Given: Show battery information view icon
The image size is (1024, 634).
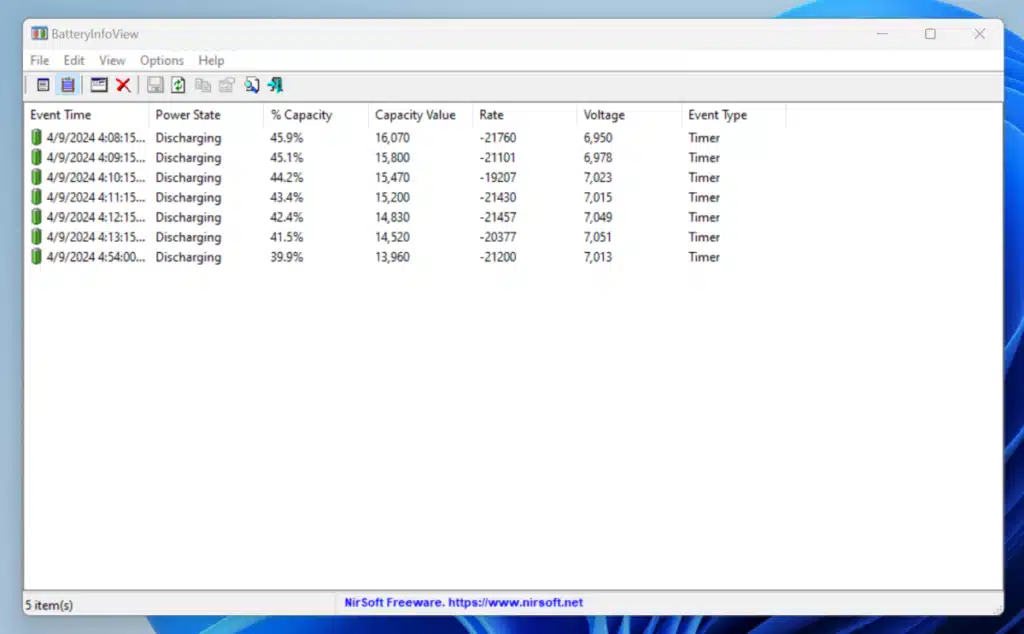Looking at the screenshot, I should (43, 85).
